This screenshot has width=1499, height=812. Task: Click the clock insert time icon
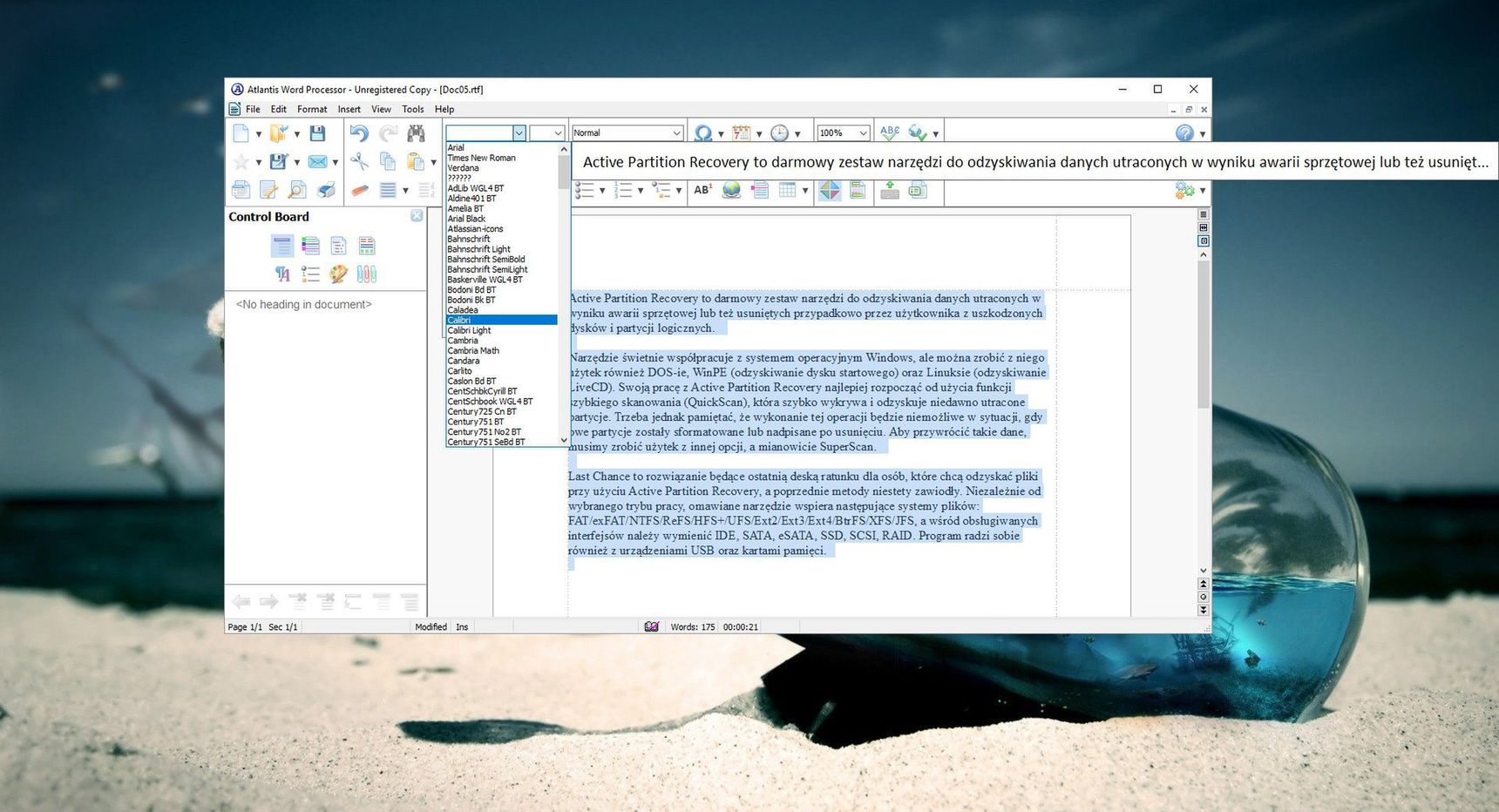coord(779,133)
